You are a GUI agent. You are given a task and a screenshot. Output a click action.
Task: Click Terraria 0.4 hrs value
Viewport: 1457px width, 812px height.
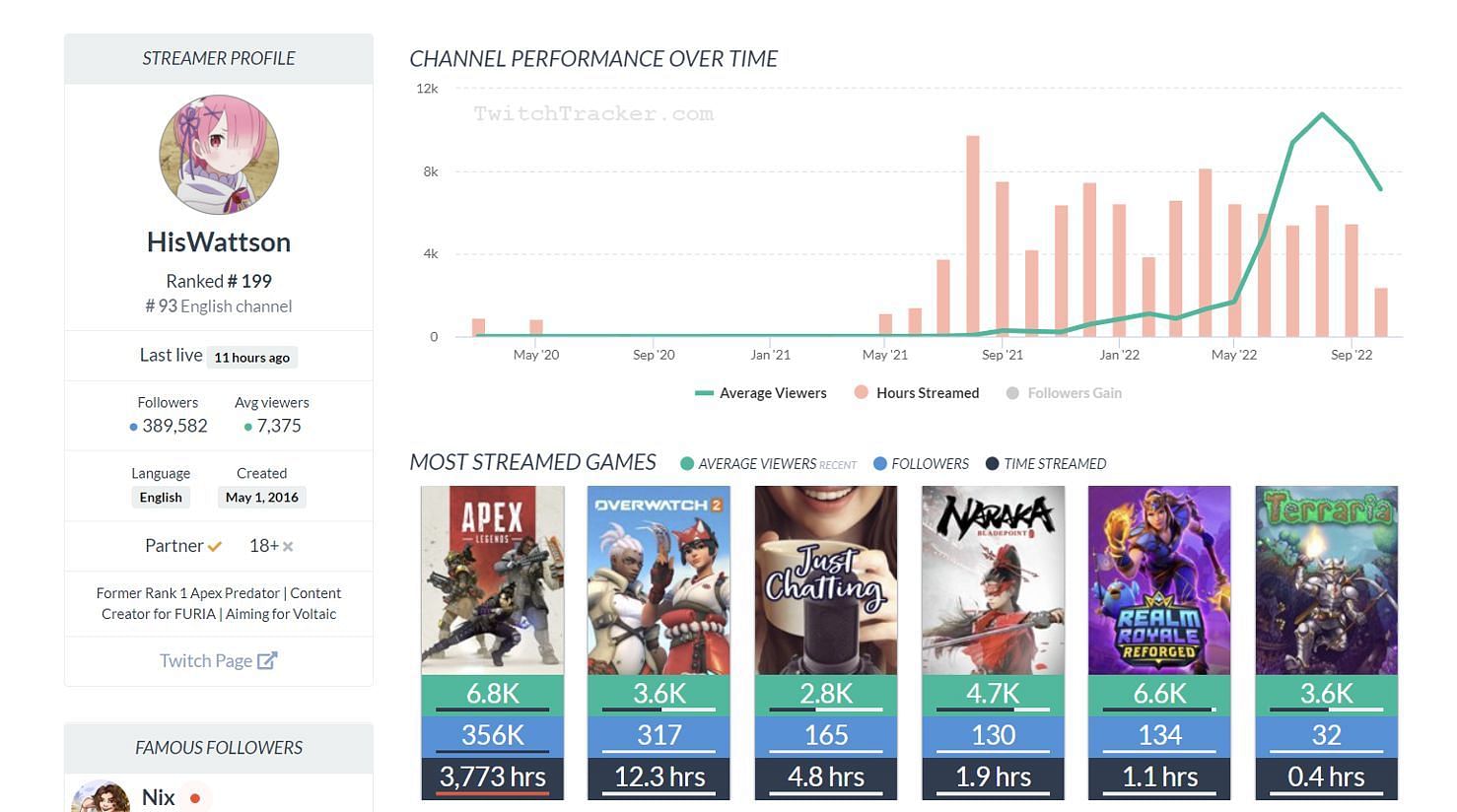click(1327, 778)
